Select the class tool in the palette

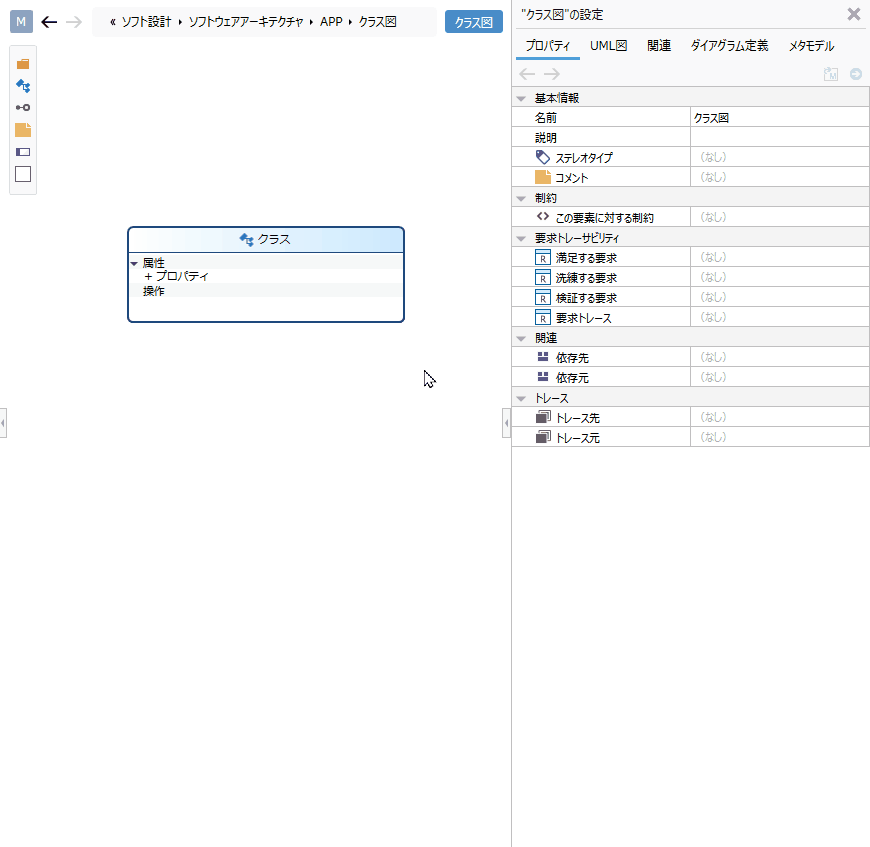[23, 85]
